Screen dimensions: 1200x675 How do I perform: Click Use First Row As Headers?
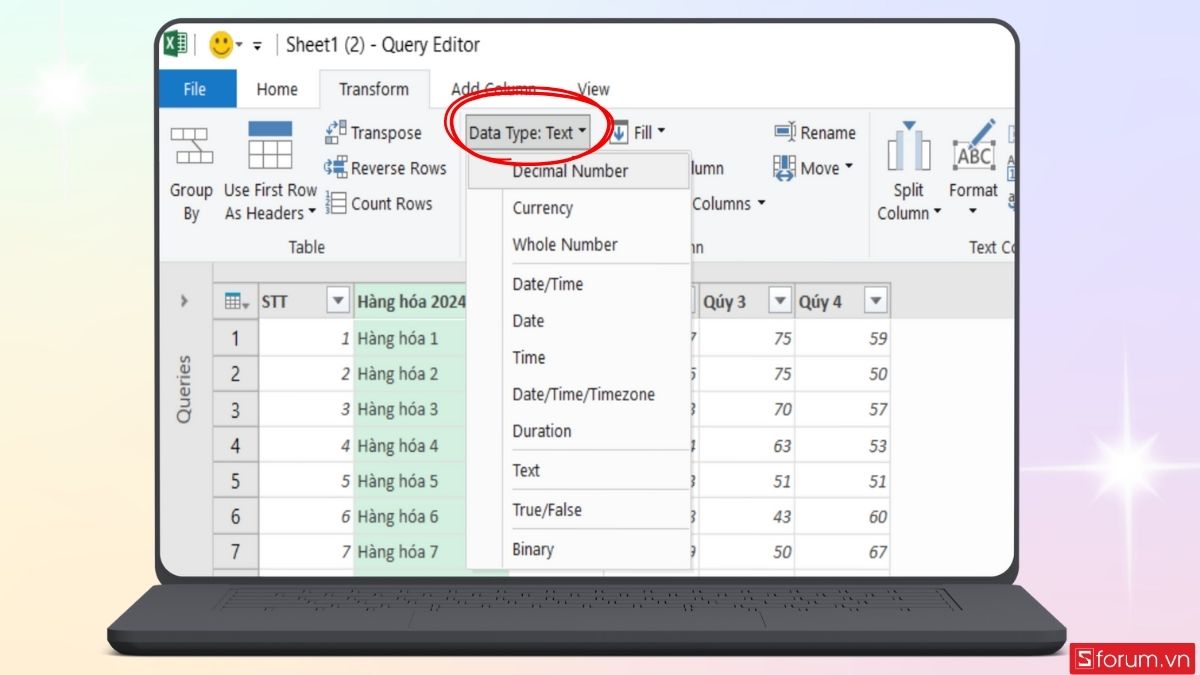[269, 172]
